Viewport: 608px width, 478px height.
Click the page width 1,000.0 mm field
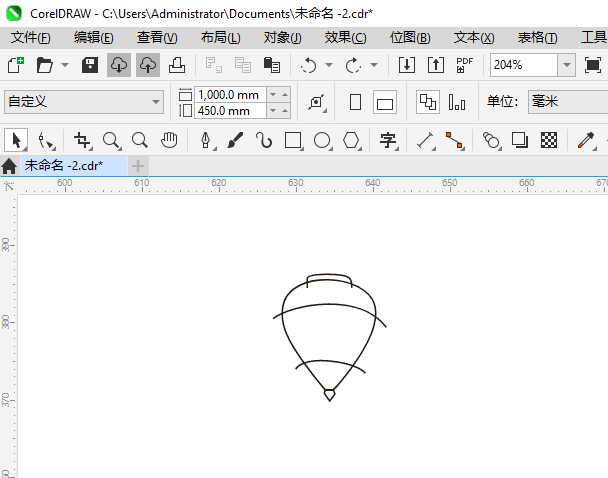coord(230,95)
